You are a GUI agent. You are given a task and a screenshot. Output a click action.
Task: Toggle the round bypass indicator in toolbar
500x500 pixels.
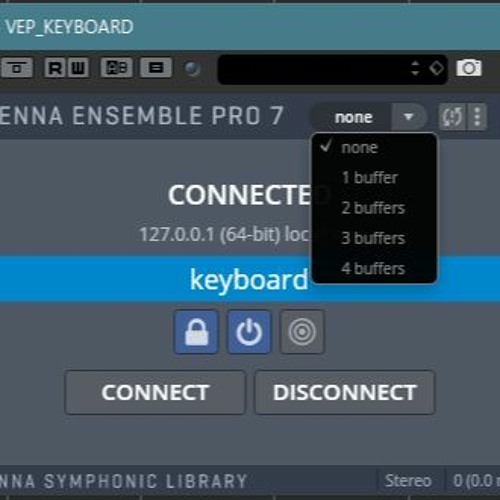pos(192,68)
